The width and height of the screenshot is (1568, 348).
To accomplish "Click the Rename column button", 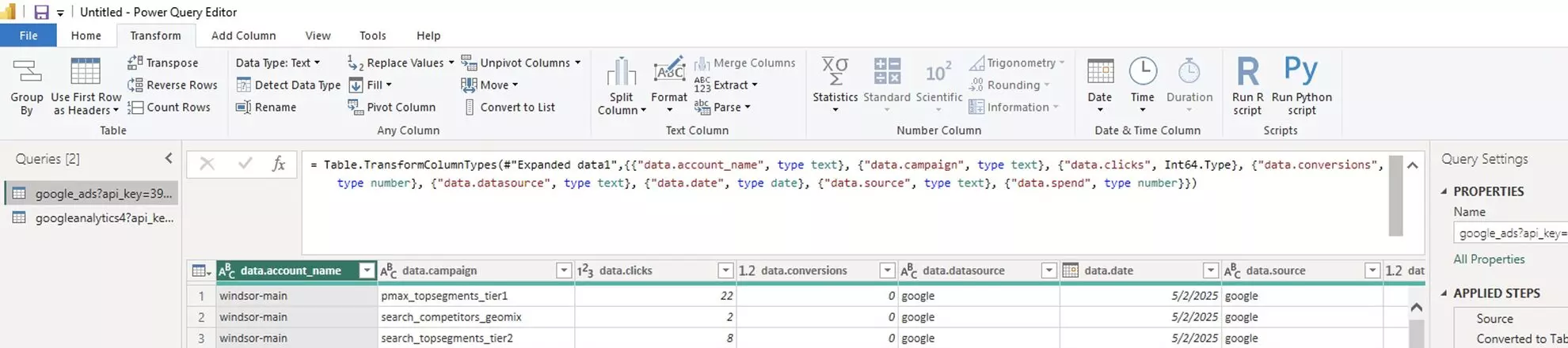I will pos(266,107).
